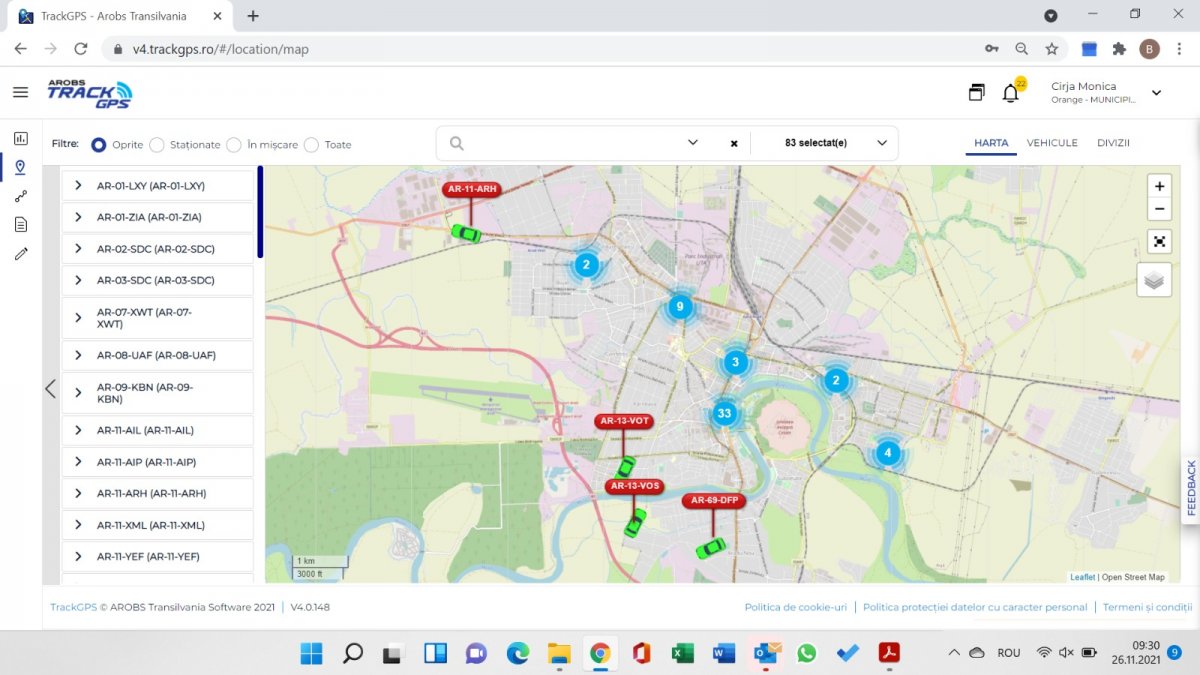Screen dimensions: 1200x675
Task: Open the Politica de cookie-uri link
Action: point(795,607)
